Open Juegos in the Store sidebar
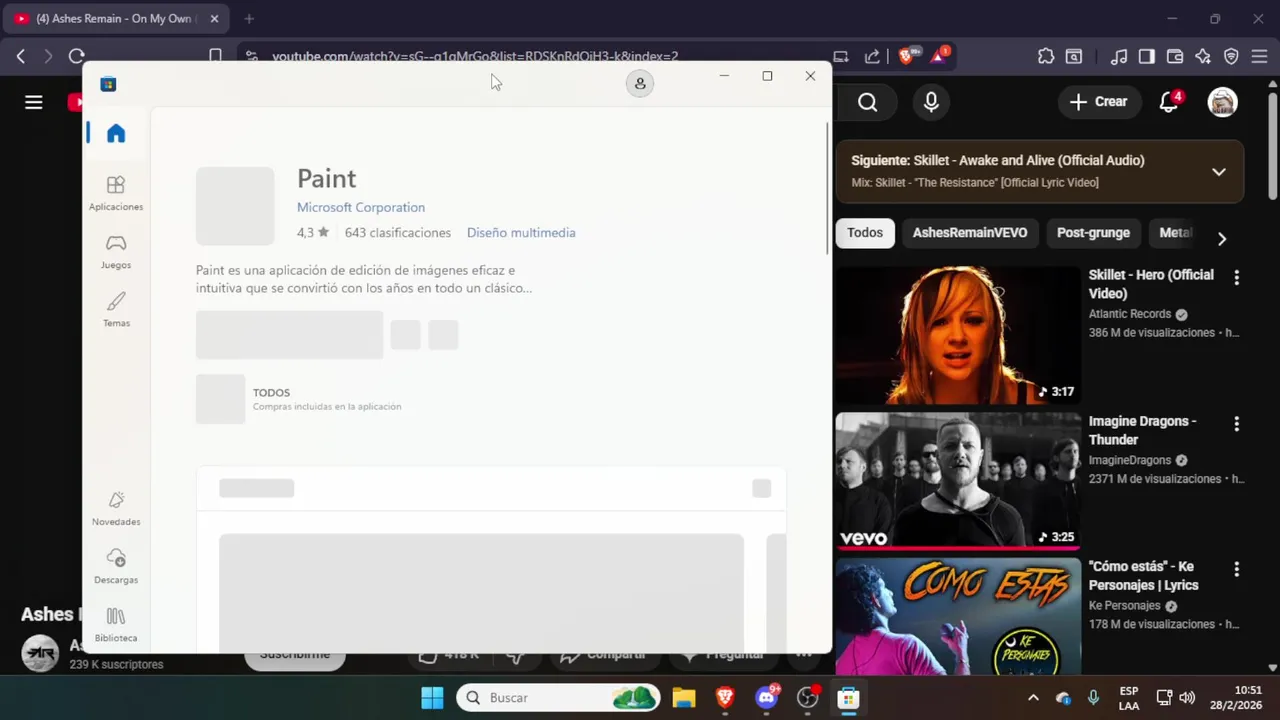 116,251
